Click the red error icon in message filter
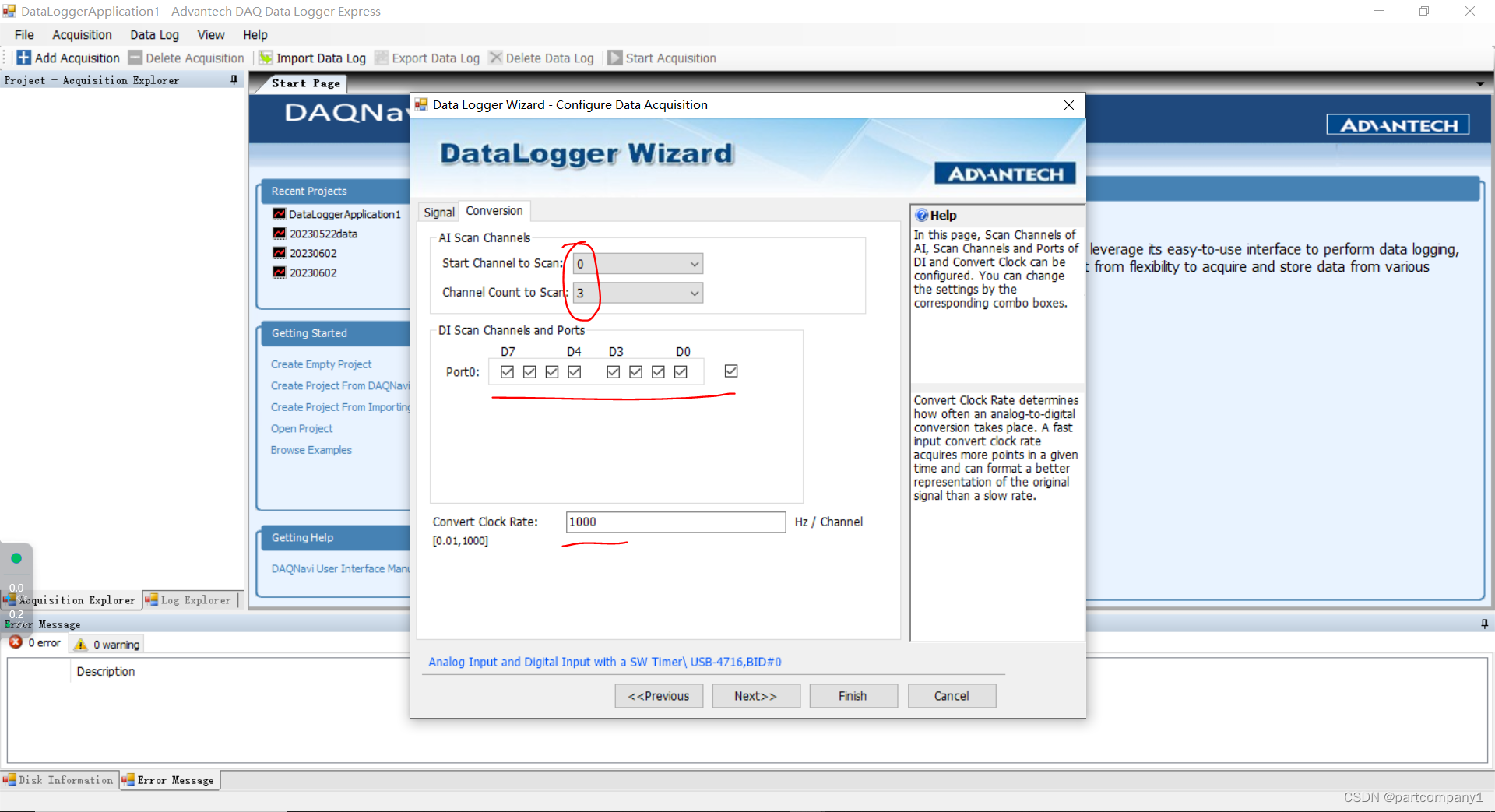1495x812 pixels. [16, 643]
